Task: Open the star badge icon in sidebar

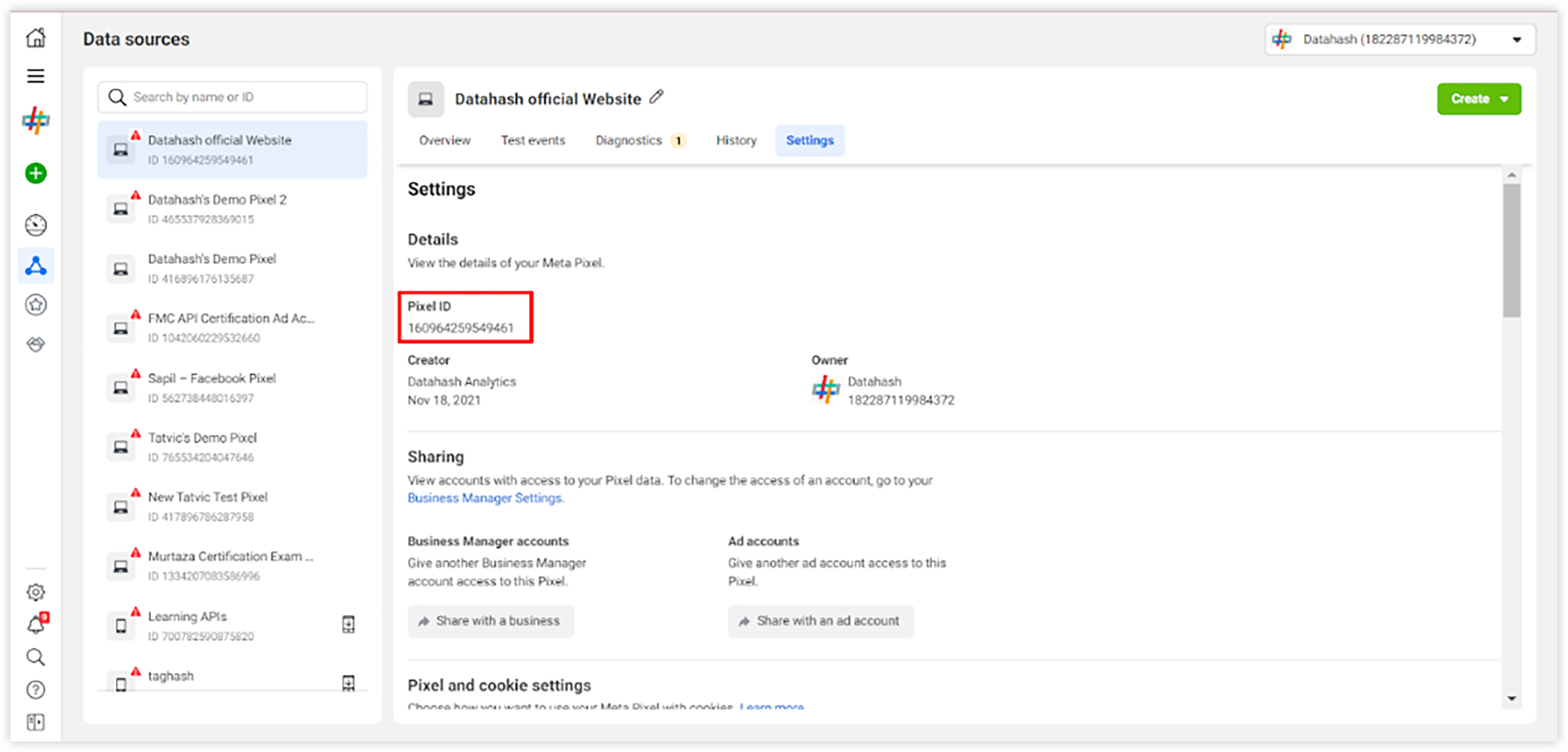Action: [x=36, y=305]
